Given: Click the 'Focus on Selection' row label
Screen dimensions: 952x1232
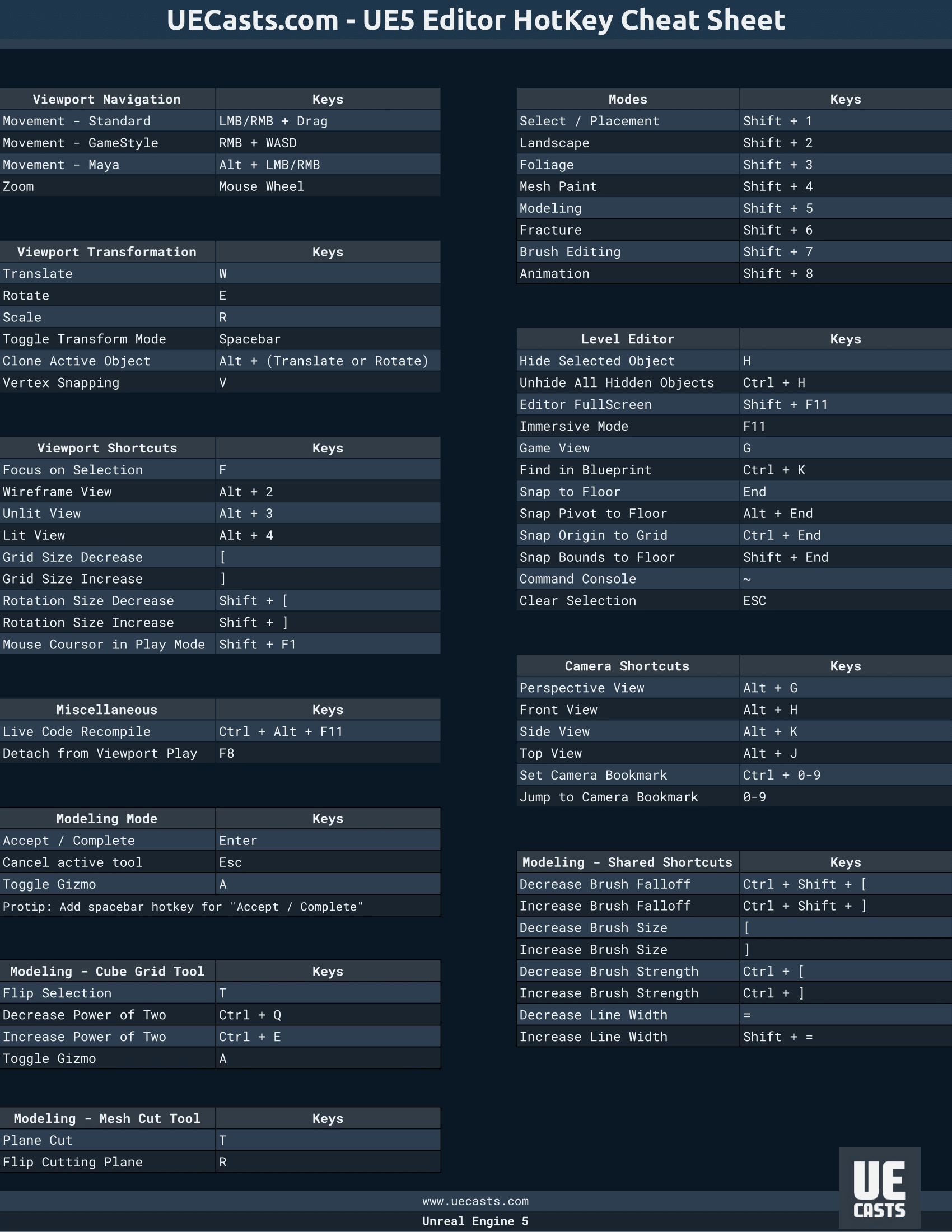Looking at the screenshot, I should point(107,470).
